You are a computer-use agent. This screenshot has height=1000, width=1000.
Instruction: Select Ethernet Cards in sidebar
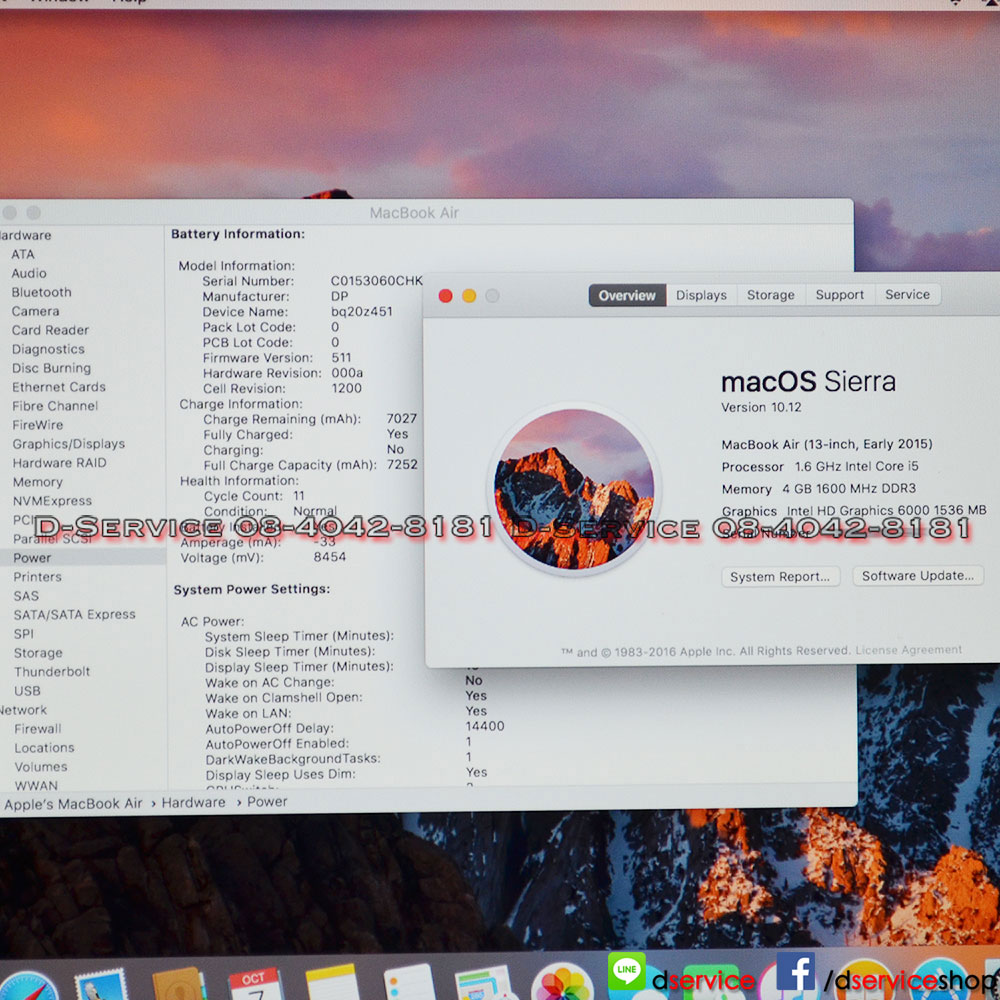coord(59,387)
